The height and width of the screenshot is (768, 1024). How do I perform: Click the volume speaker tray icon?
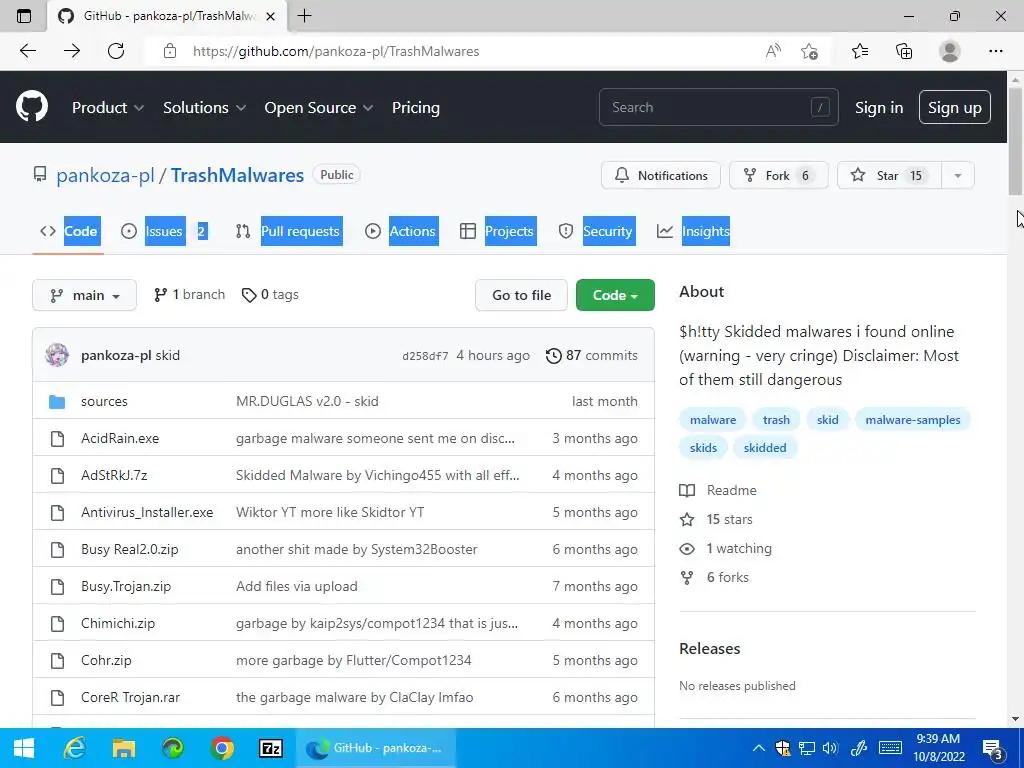click(x=830, y=748)
